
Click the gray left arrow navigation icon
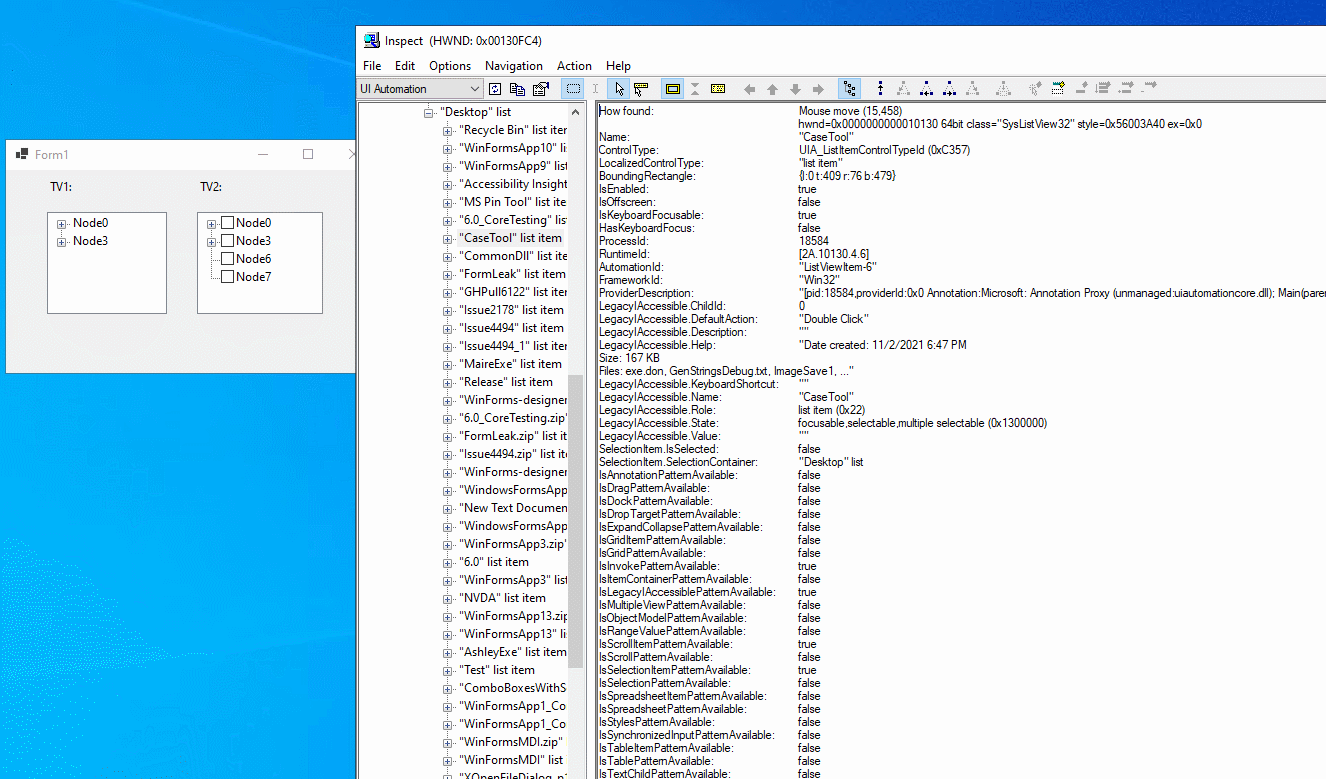[750, 89]
